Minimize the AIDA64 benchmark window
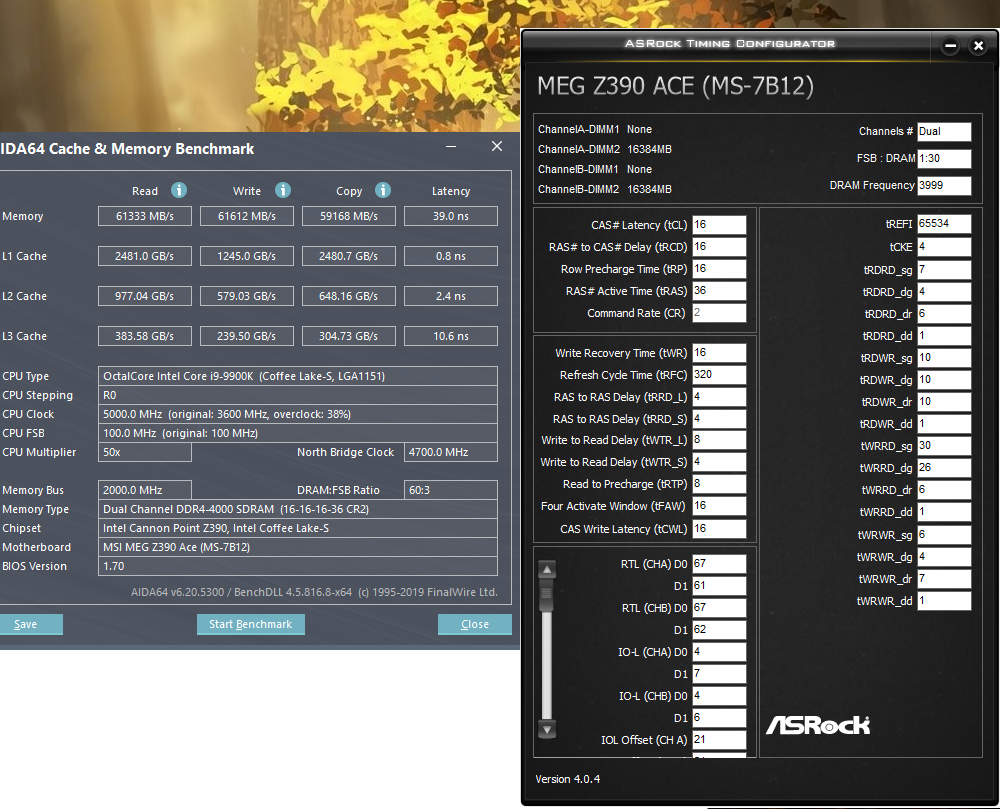1000x809 pixels. click(x=451, y=147)
